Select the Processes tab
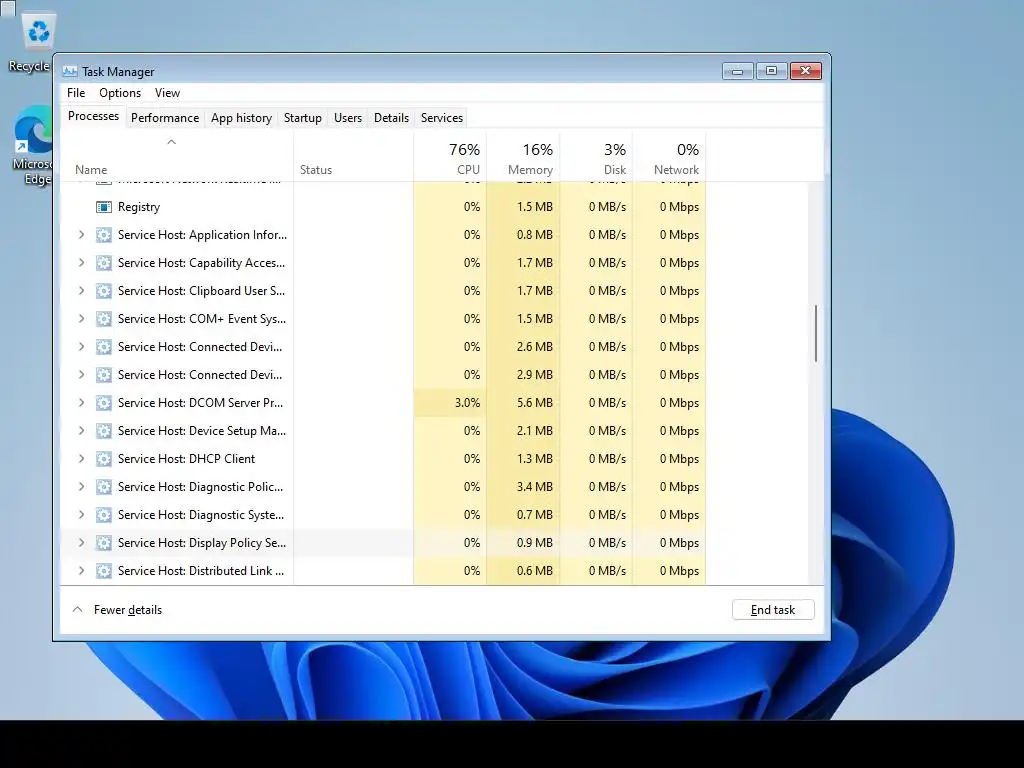The width and height of the screenshot is (1024, 768). click(93, 116)
